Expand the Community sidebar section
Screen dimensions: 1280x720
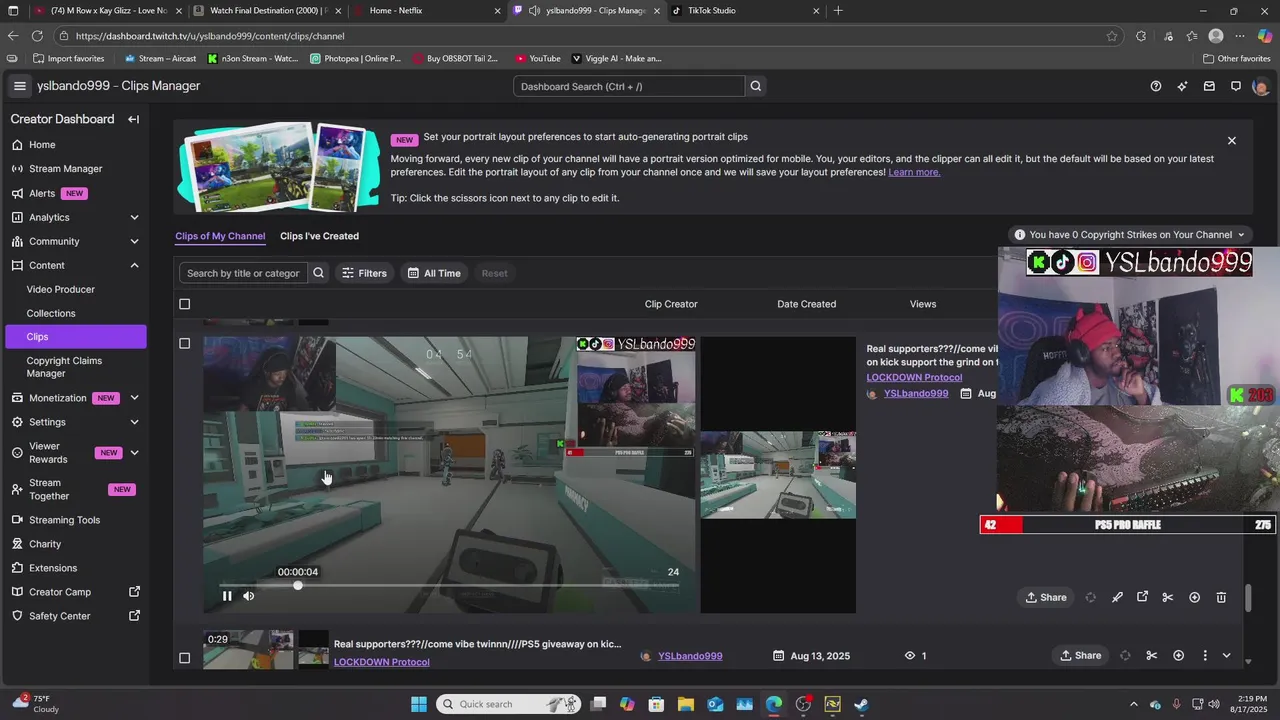click(134, 241)
